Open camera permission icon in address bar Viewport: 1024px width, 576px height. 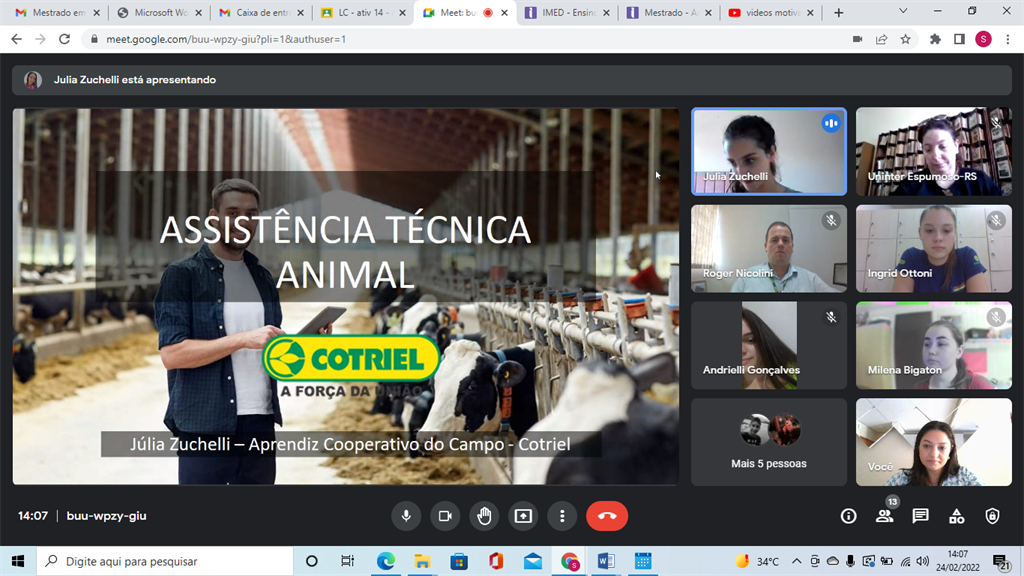(857, 39)
